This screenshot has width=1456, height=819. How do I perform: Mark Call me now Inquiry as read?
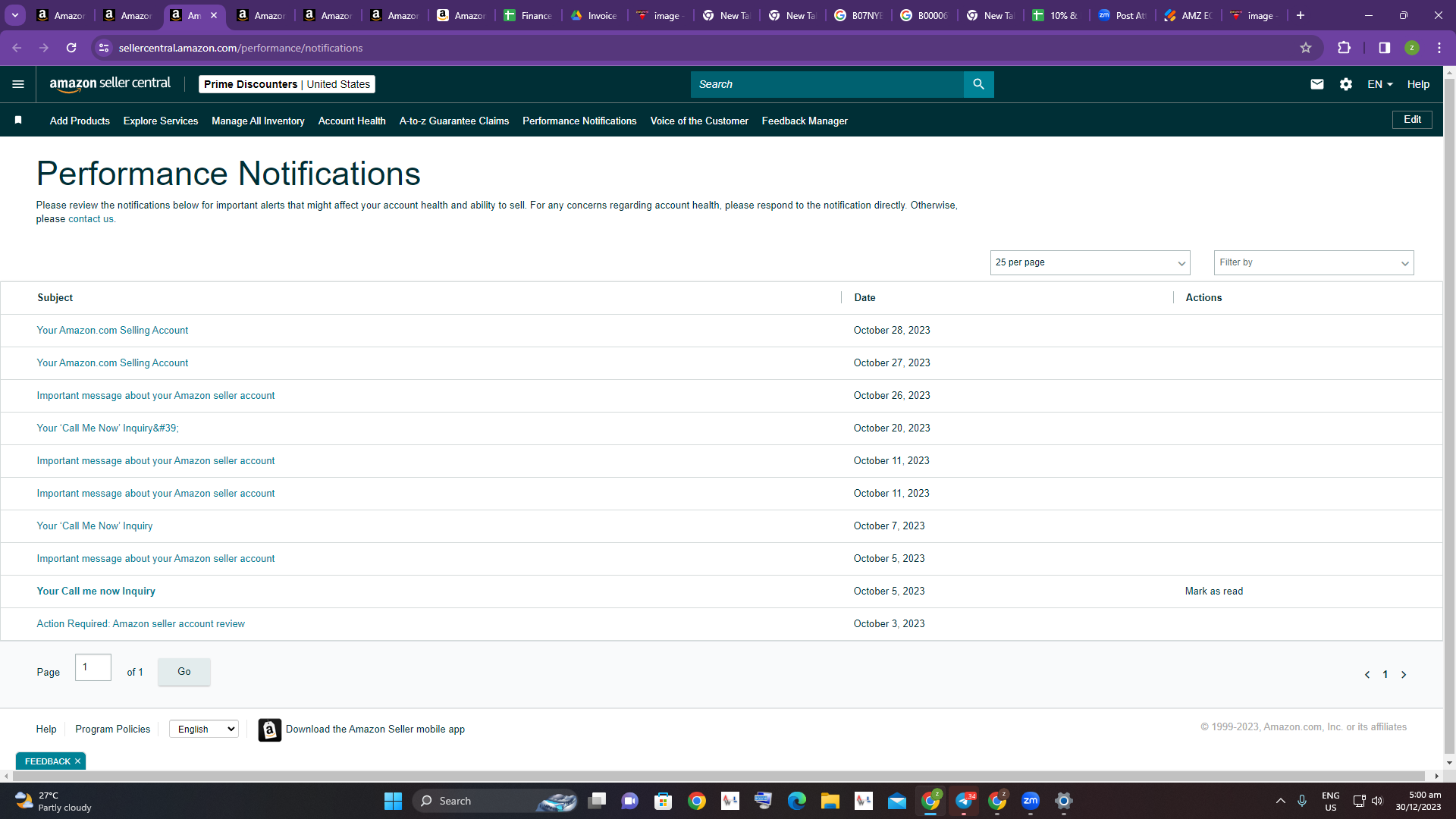pyautogui.click(x=1214, y=591)
